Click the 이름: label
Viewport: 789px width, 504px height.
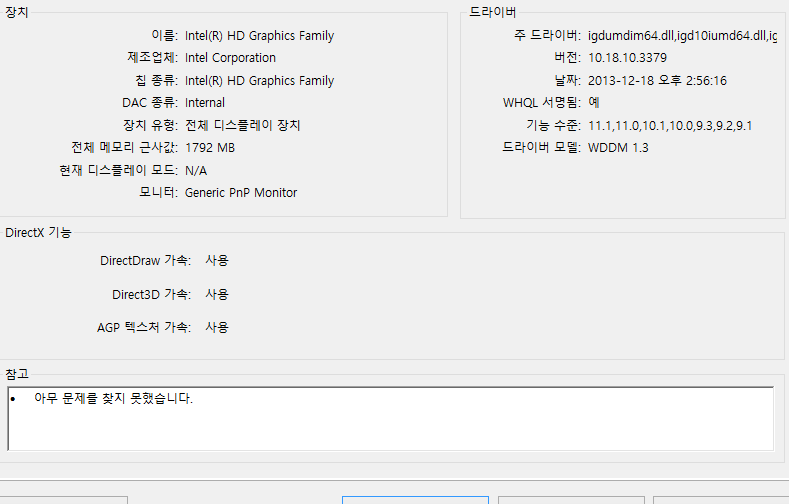pos(165,35)
